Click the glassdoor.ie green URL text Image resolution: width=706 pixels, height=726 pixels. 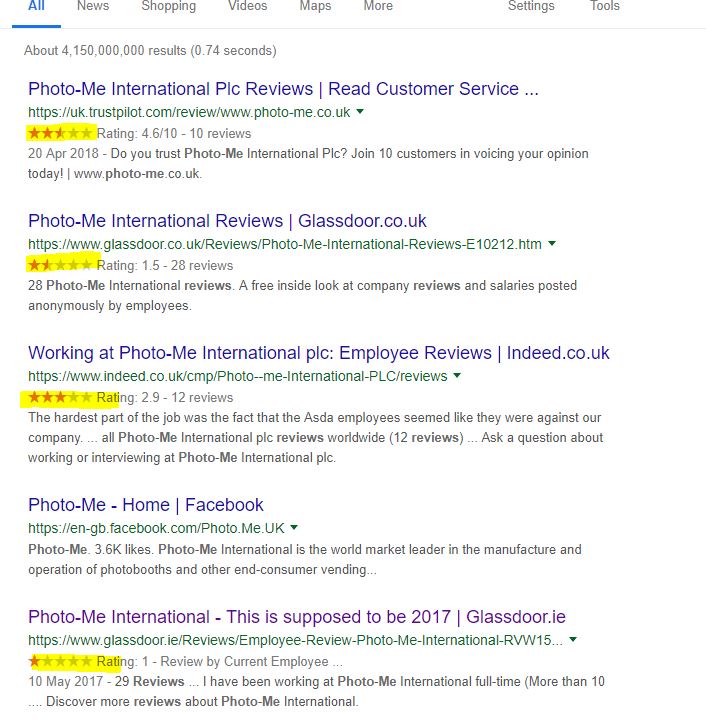[295, 640]
